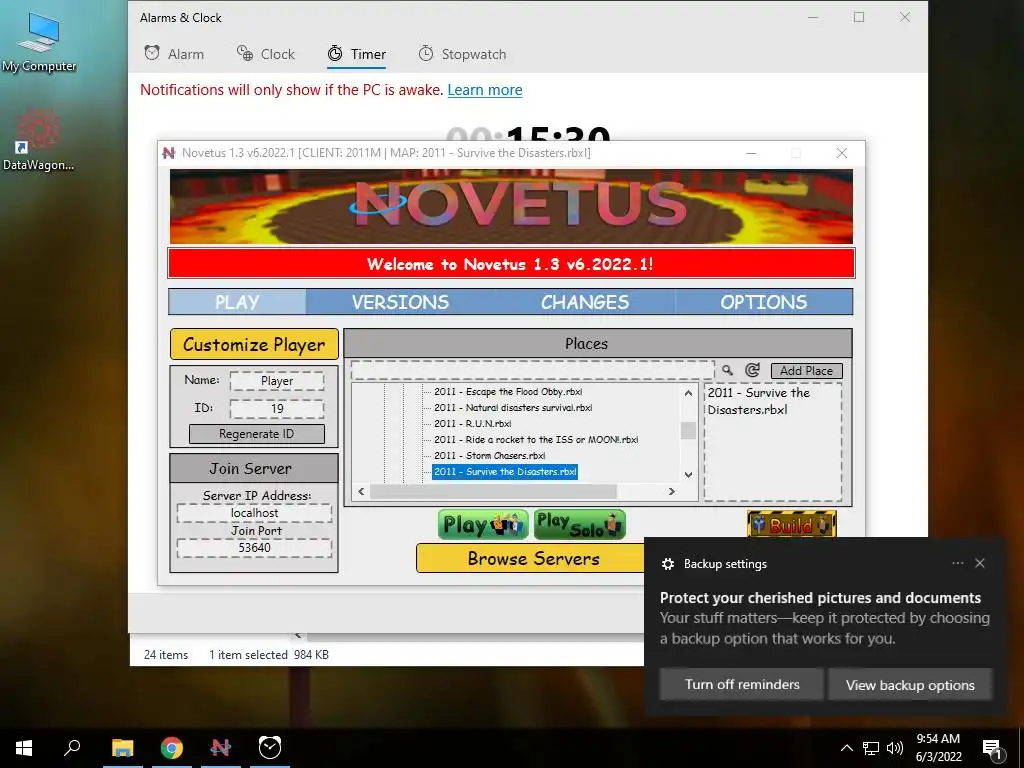Follow the Learn more link
The width and height of the screenshot is (1024, 768).
[x=485, y=90]
